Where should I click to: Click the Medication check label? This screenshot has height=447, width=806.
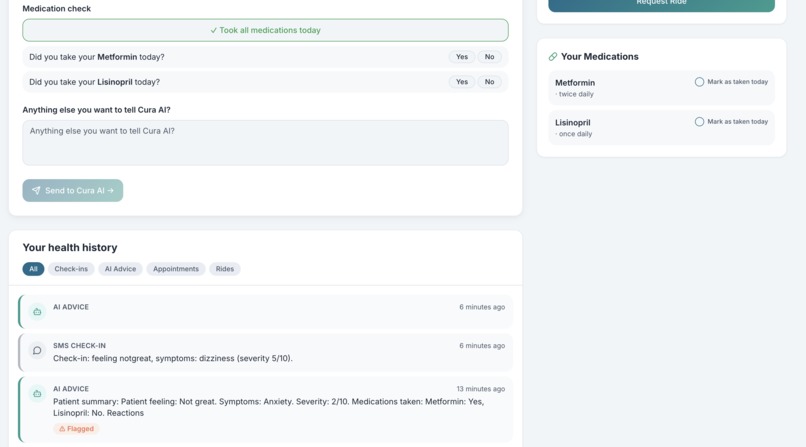pyautogui.click(x=57, y=9)
